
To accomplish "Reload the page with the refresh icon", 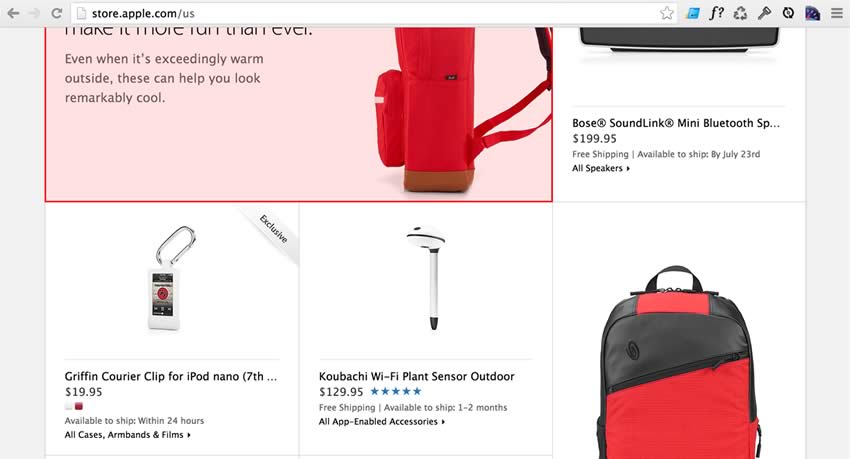I will tap(56, 13).
